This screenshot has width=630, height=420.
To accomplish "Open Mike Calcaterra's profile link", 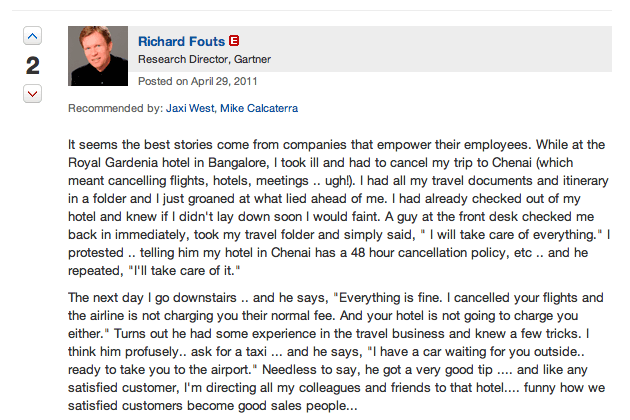I will 259,108.
